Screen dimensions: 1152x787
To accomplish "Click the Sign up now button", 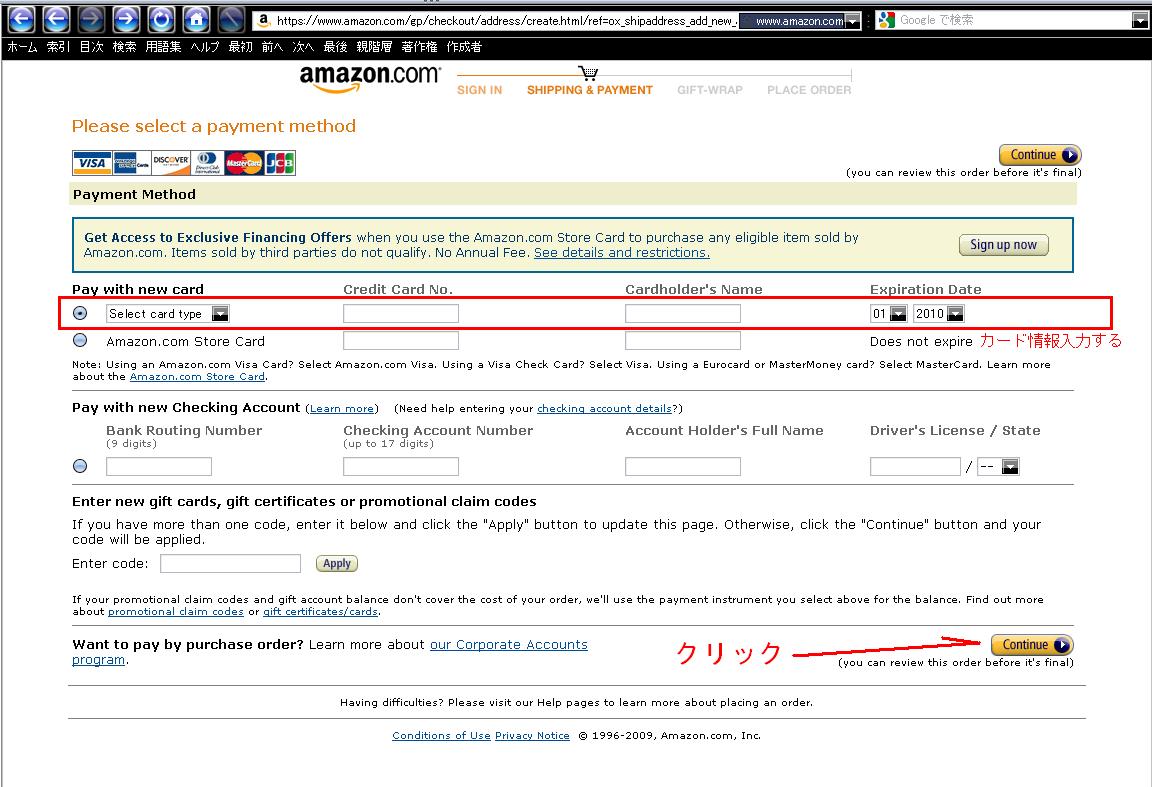I will pos(1004,245).
